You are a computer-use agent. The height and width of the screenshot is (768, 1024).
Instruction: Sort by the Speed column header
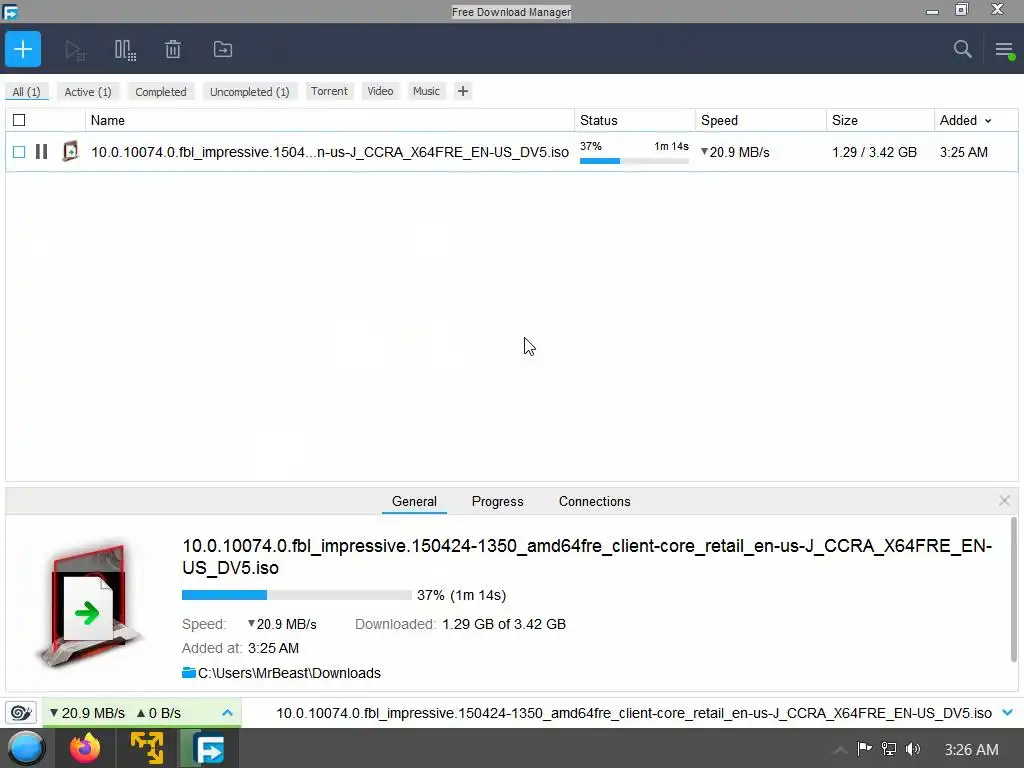[x=761, y=120]
